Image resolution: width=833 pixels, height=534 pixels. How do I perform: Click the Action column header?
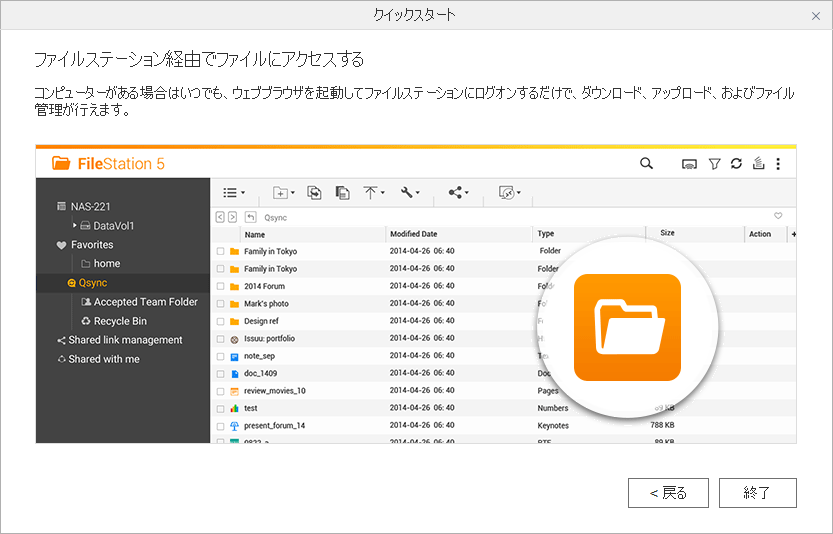[x=760, y=234]
